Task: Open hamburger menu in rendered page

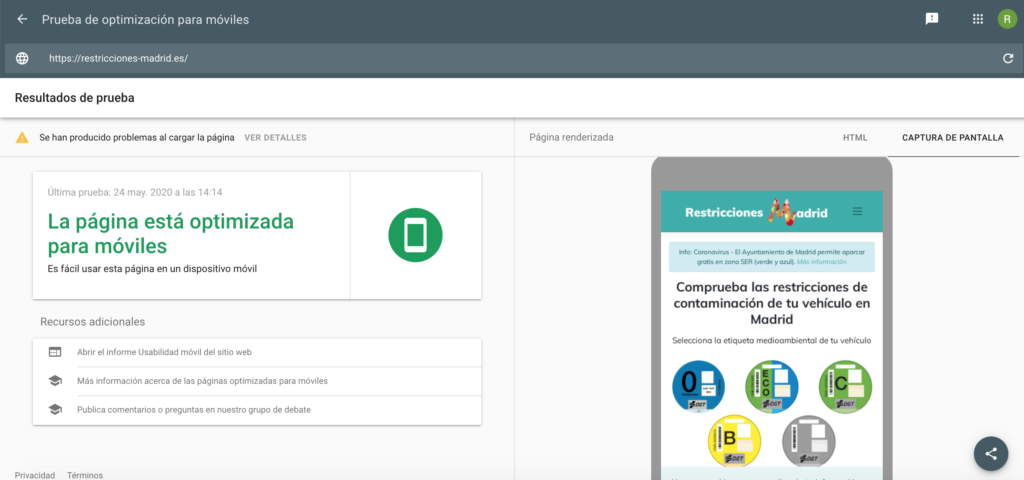Action: coord(857,212)
